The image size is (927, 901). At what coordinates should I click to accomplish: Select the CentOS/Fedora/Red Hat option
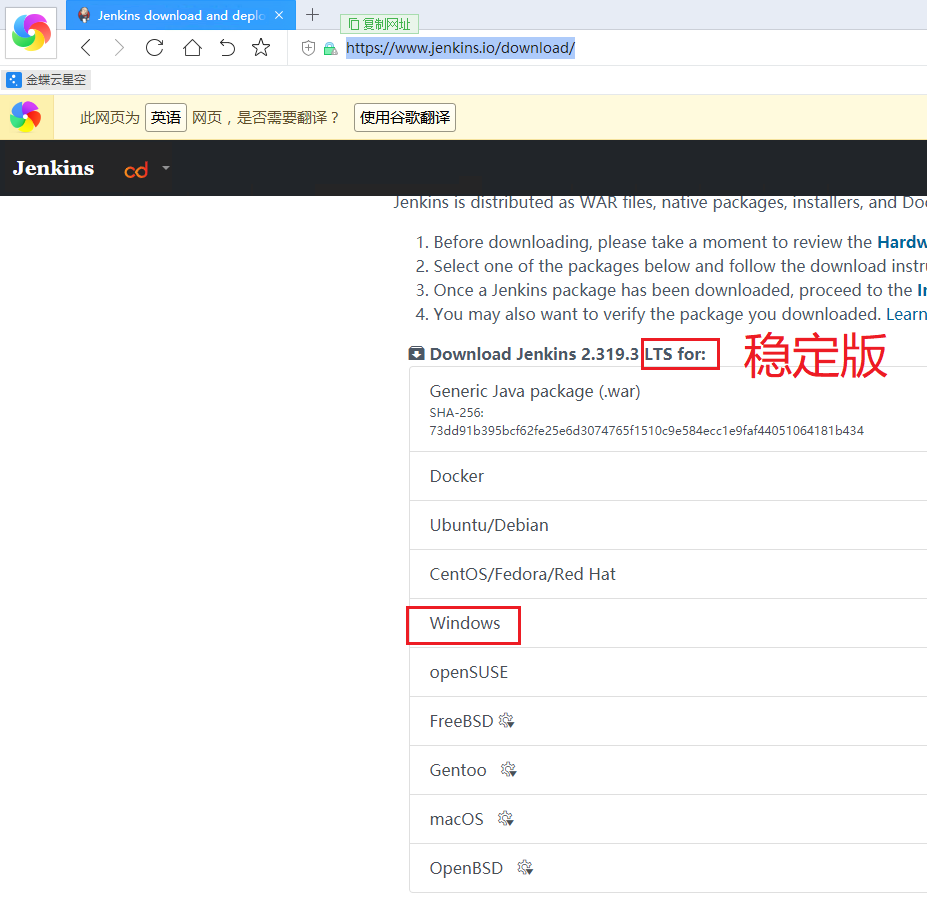(x=668, y=575)
